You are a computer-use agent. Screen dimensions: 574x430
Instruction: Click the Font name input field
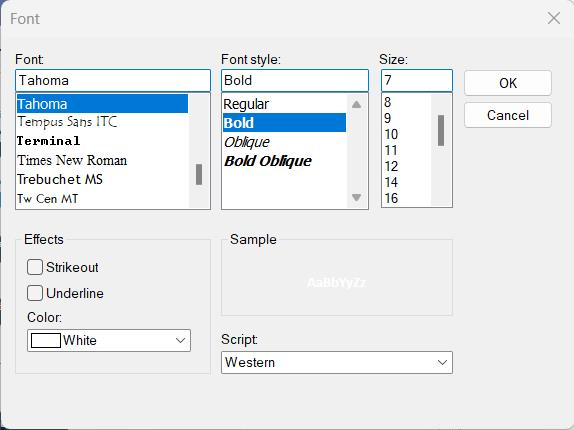click(113, 81)
